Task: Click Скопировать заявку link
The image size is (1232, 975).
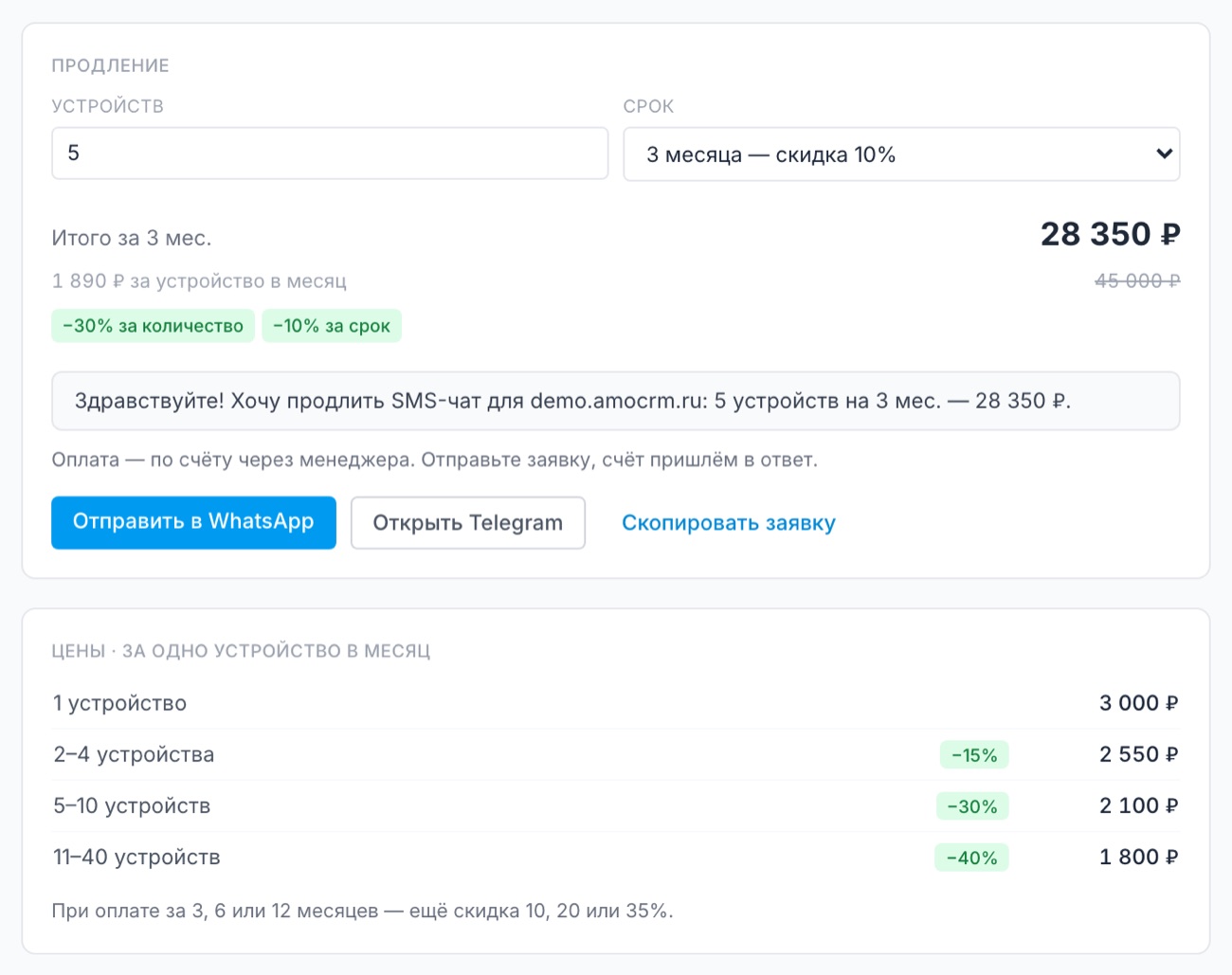Action: coord(729,523)
